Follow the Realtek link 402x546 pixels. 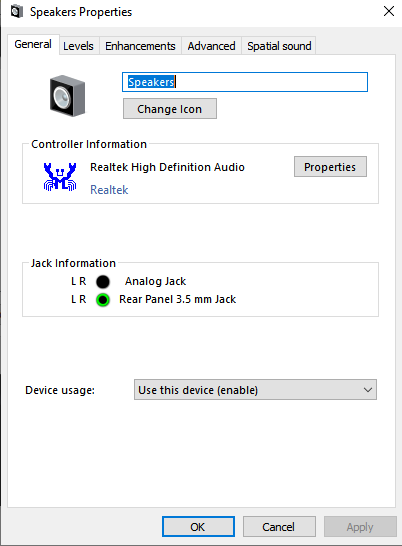(x=109, y=190)
